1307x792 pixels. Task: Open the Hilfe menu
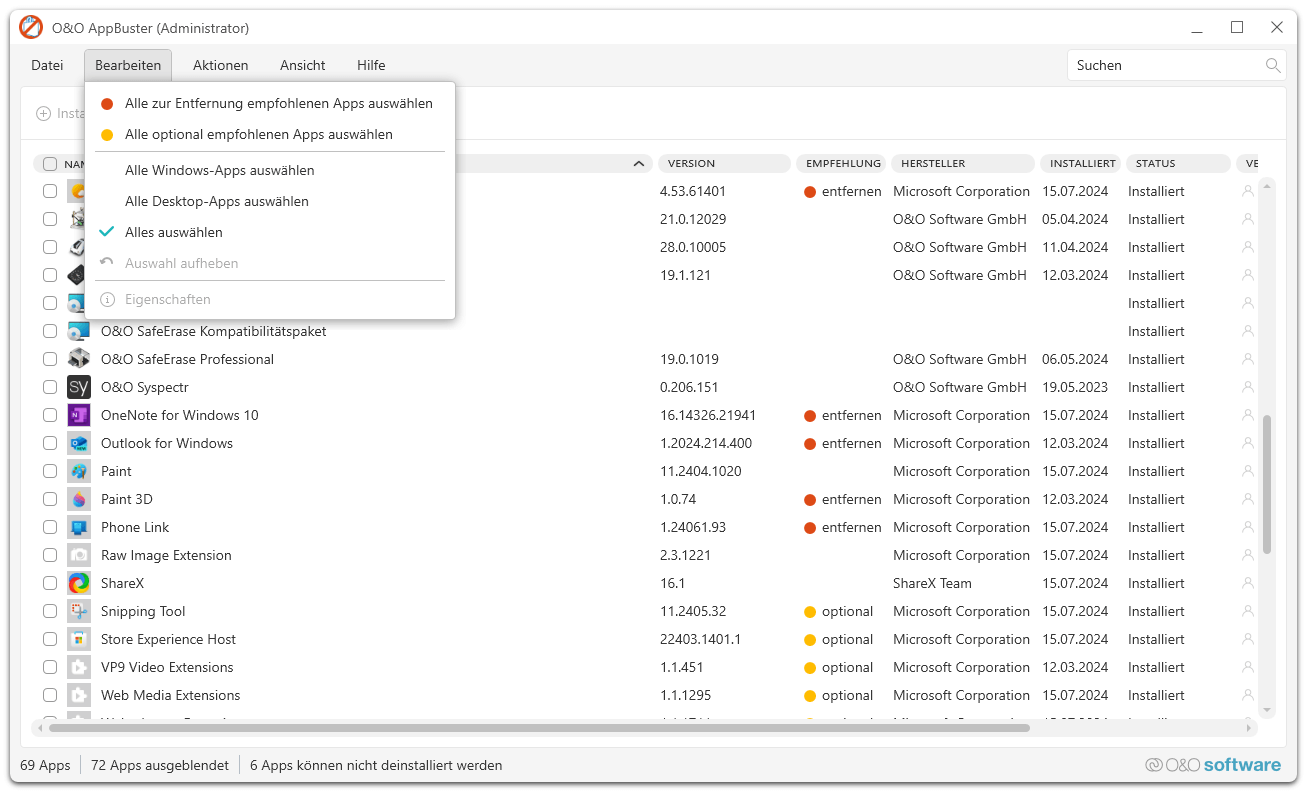click(371, 65)
